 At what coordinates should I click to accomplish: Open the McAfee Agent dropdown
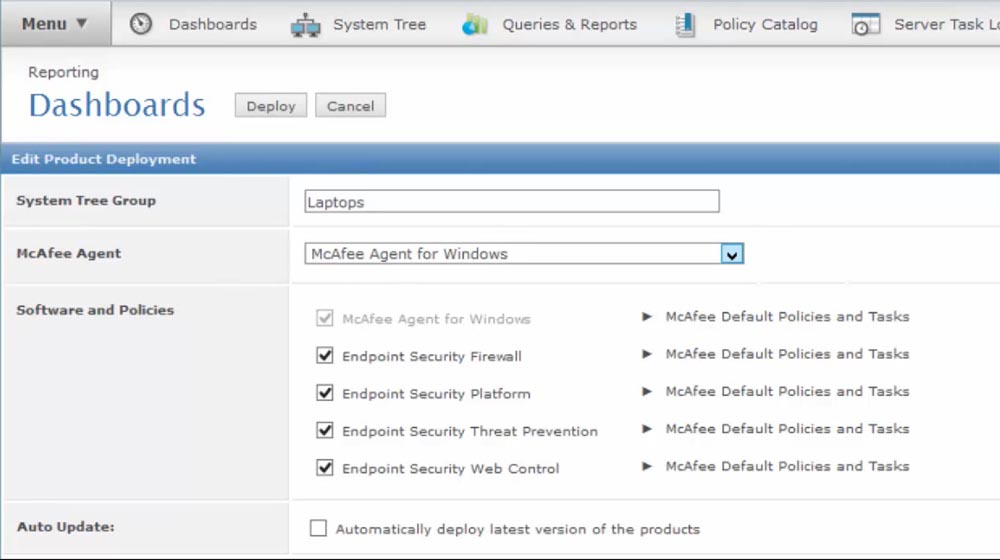(x=732, y=254)
